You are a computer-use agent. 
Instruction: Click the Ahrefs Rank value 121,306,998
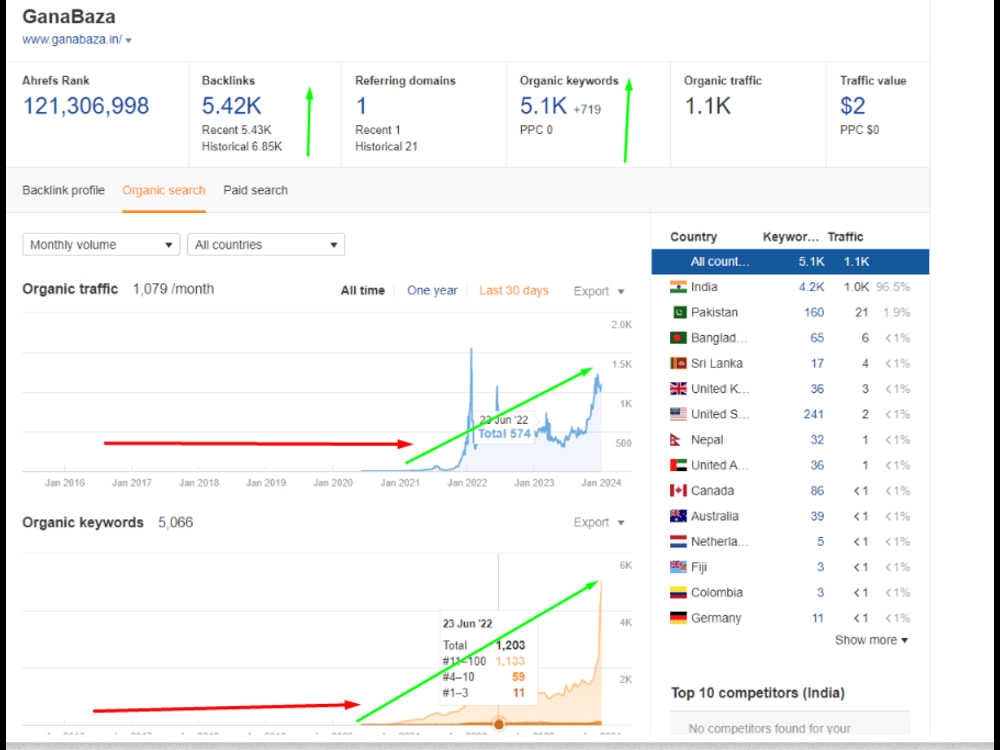coord(86,106)
